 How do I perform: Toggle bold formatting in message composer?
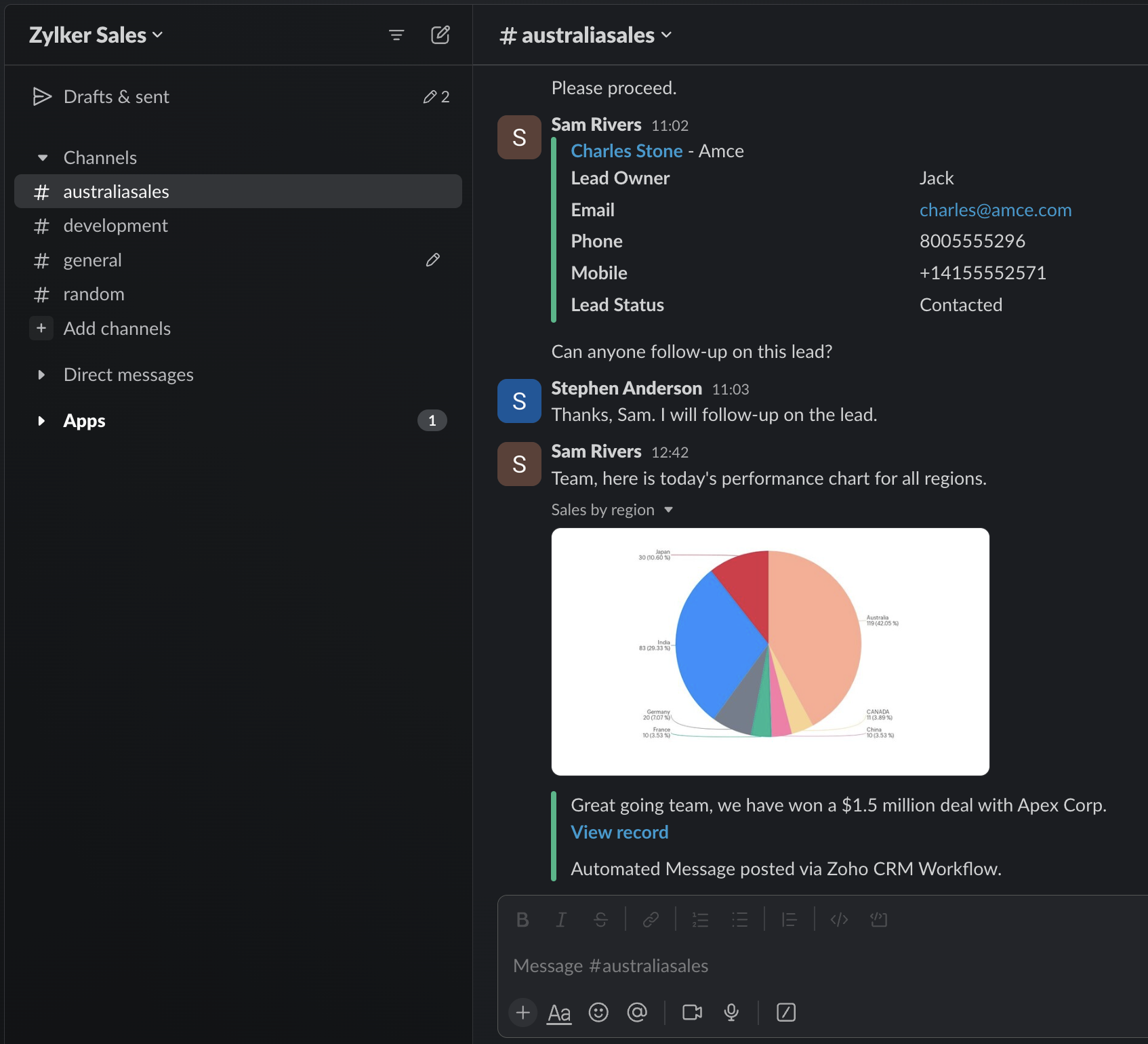(522, 919)
